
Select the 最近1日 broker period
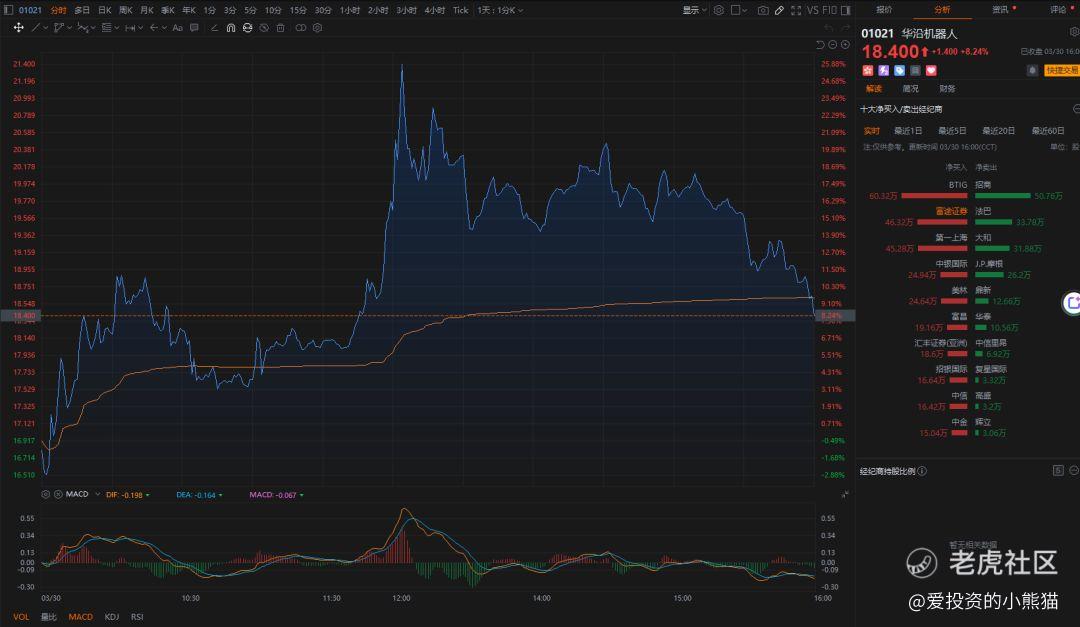(x=908, y=131)
